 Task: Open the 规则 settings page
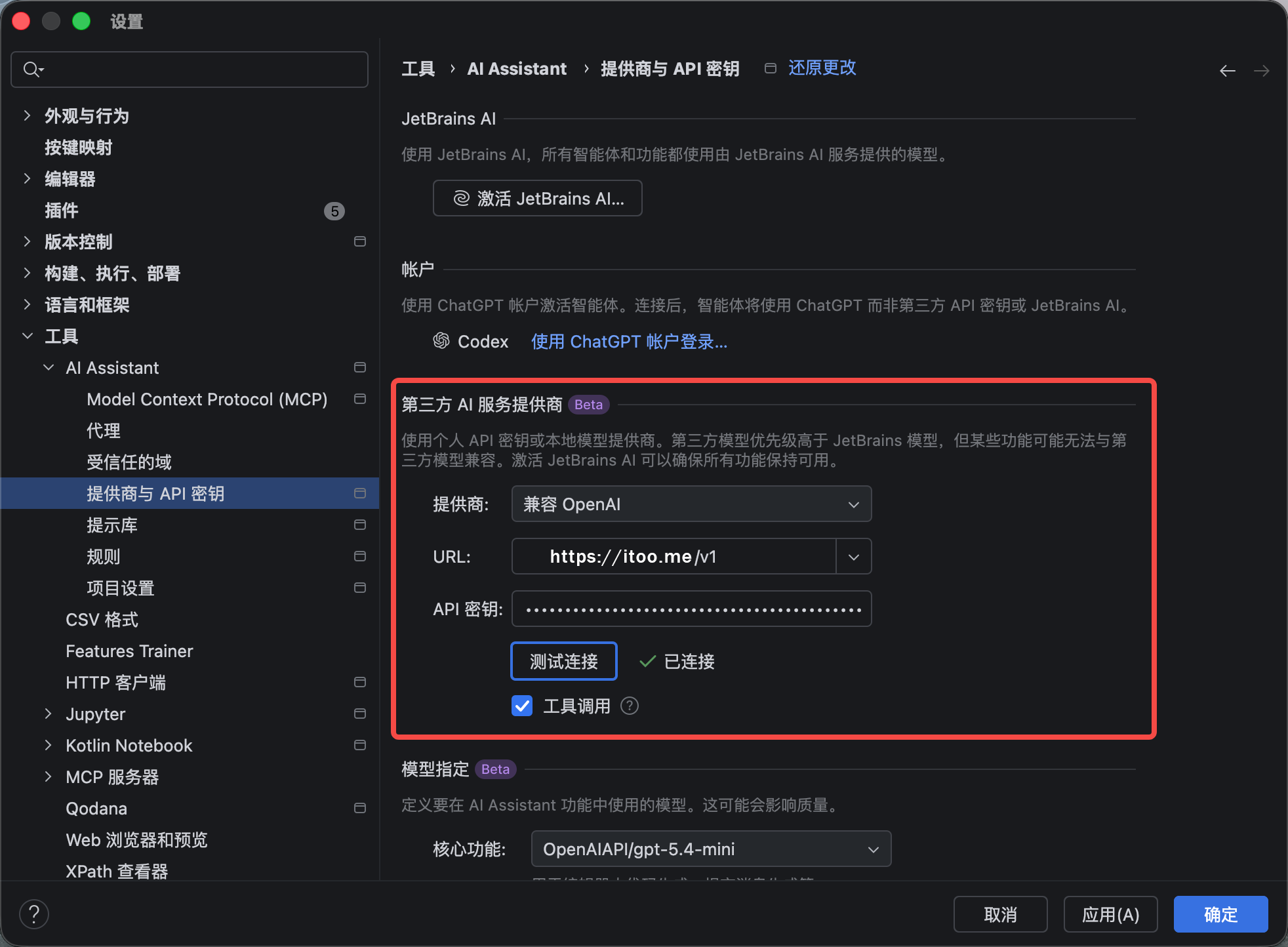coord(104,556)
